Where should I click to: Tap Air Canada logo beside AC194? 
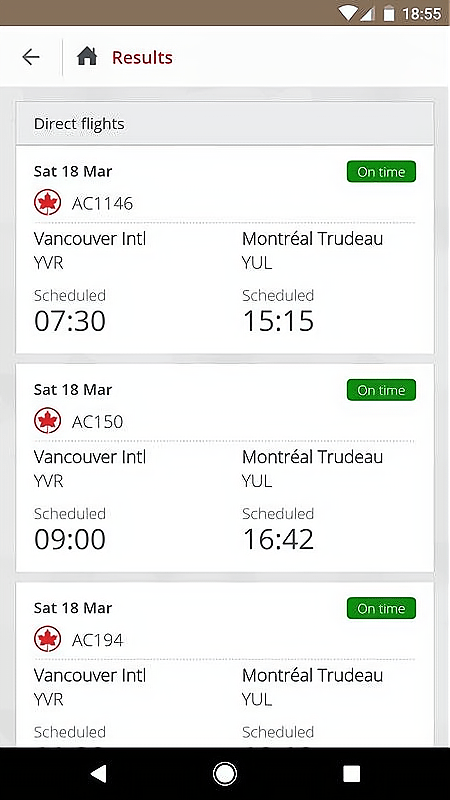pos(47,639)
